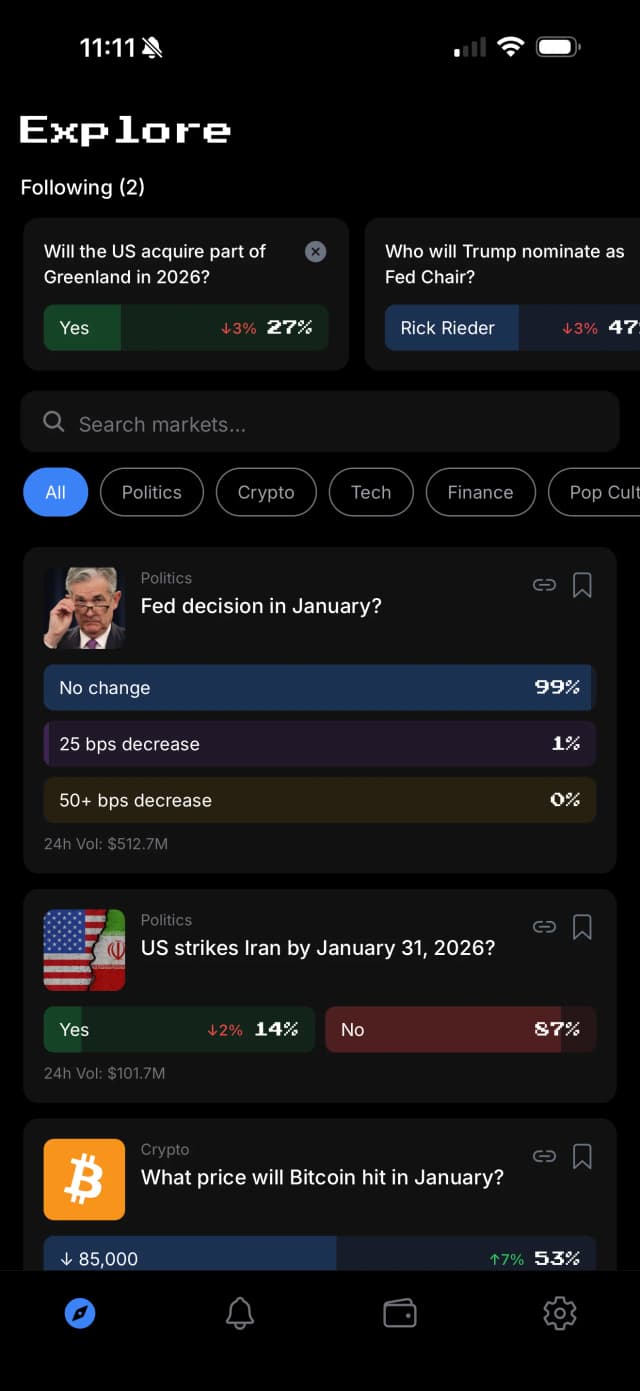This screenshot has width=640, height=1391.
Task: Toggle bookmark on the Iran strikes market
Action: point(583,927)
